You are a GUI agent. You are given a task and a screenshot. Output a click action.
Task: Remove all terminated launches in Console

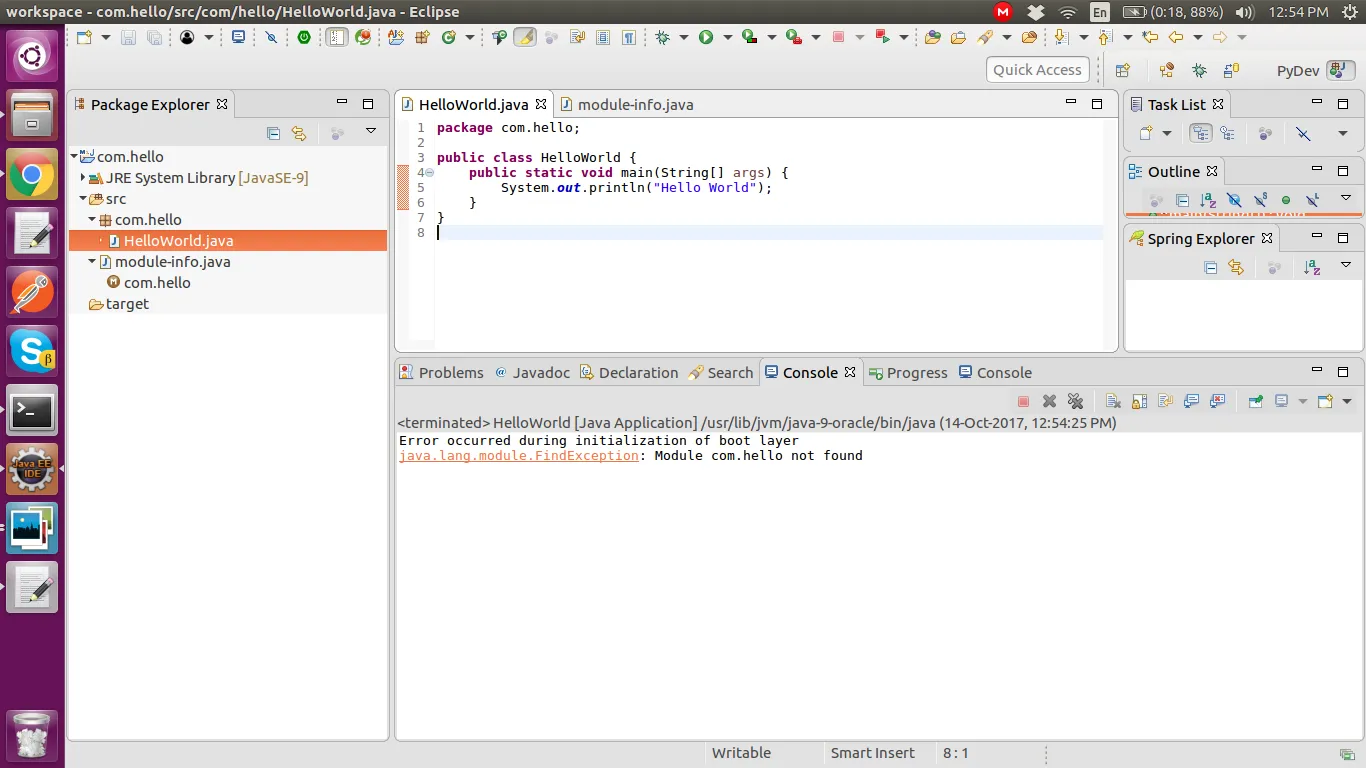point(1075,401)
